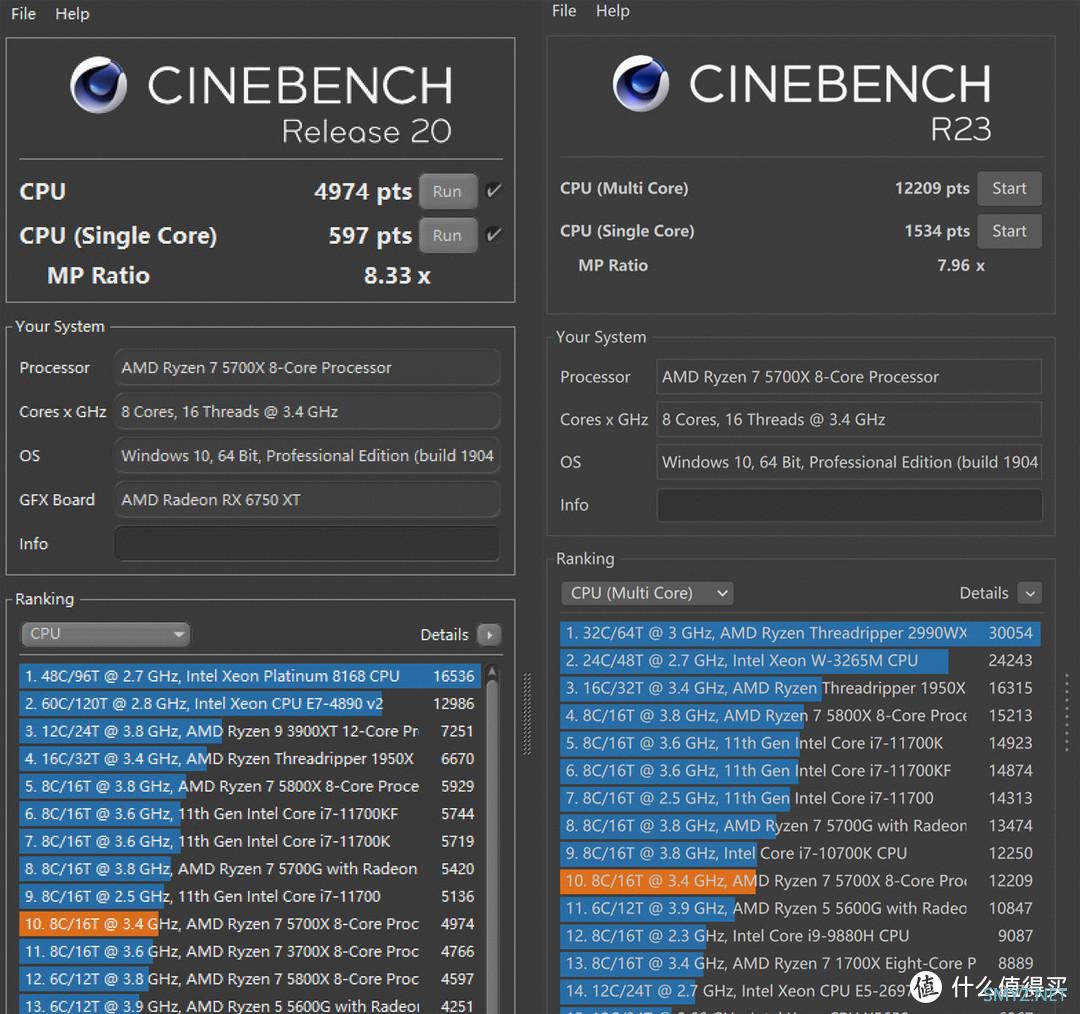Click the 597 pts single core score in R20

click(x=370, y=236)
